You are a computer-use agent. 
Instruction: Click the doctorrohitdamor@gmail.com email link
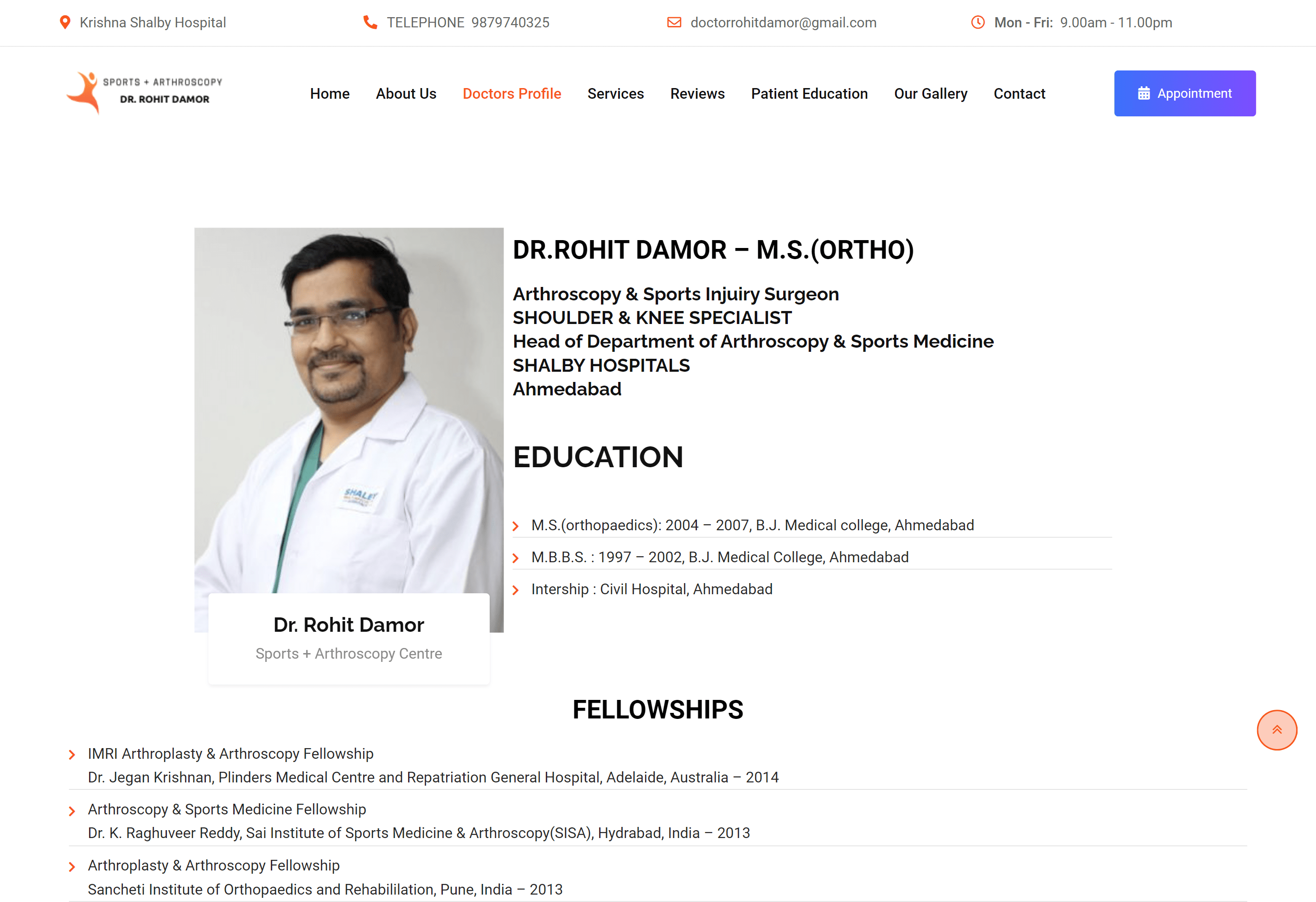[783, 23]
